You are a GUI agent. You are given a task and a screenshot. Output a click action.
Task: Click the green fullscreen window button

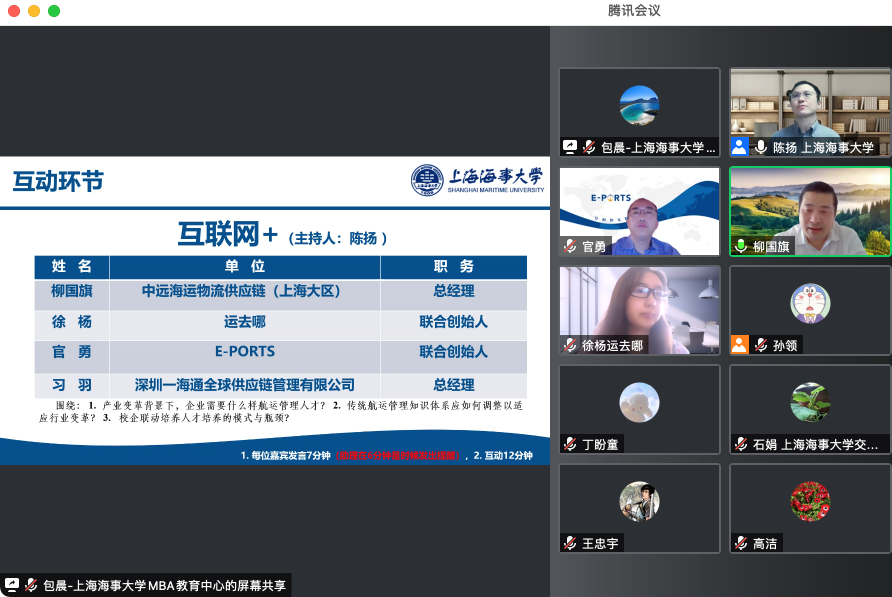point(54,11)
